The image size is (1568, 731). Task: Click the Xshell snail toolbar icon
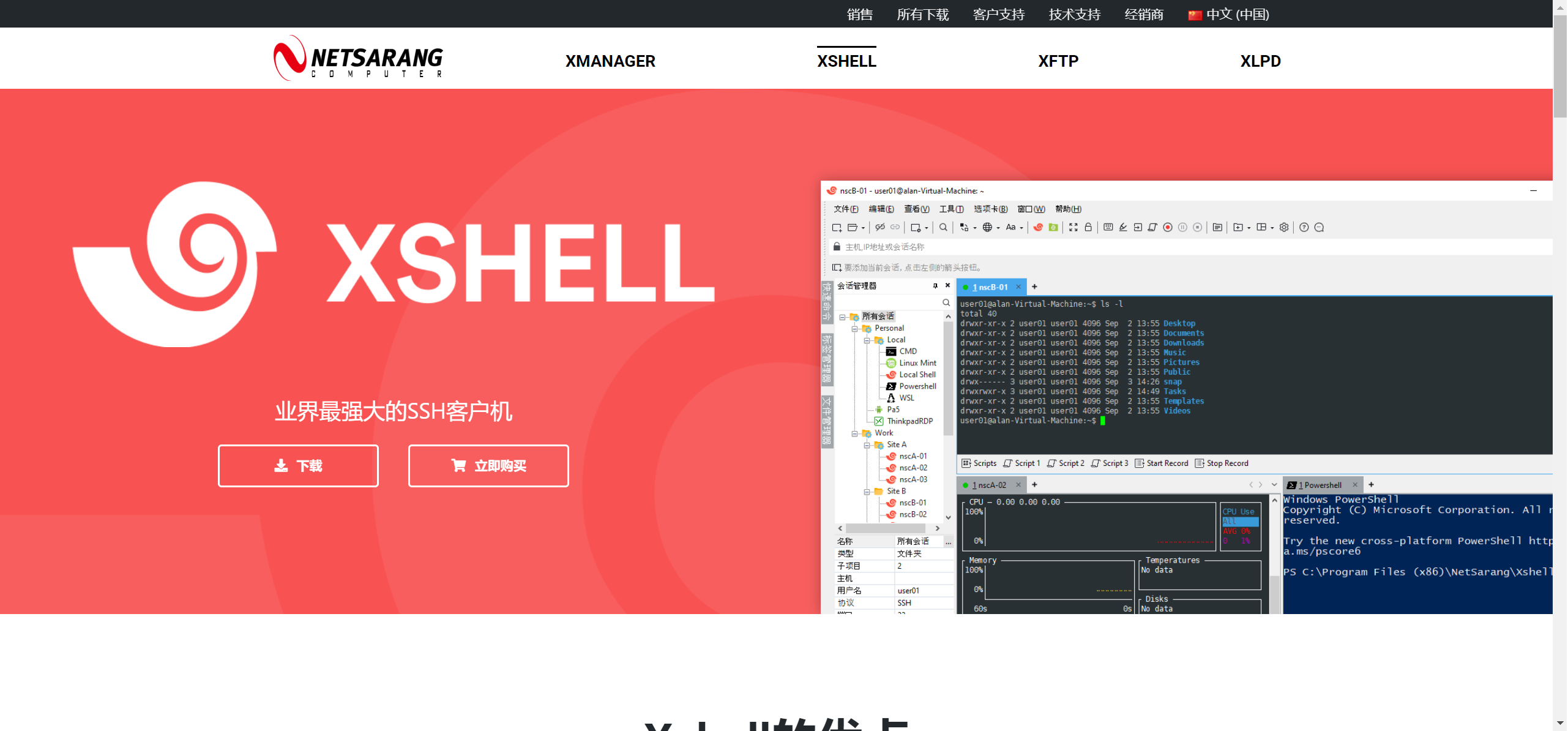(x=1039, y=227)
